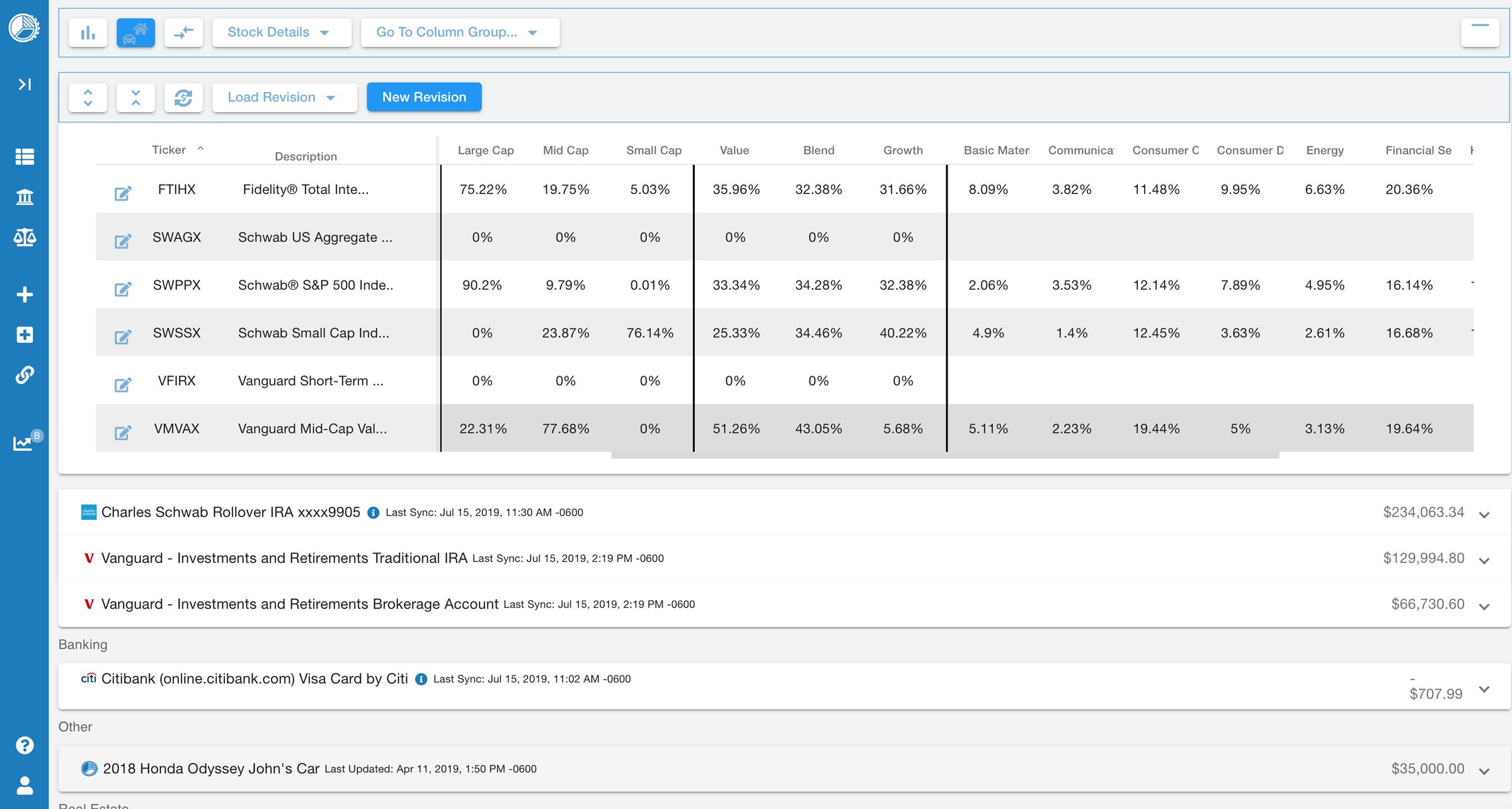
Task: Open the bank institution sidebar icon
Action: pos(25,197)
